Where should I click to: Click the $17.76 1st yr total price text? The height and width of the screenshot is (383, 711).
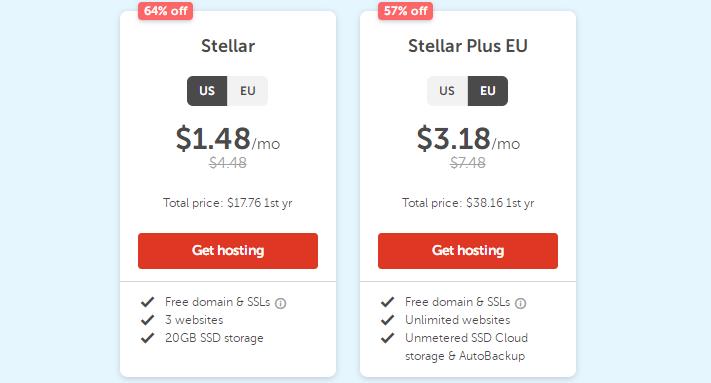pyautogui.click(x=260, y=203)
